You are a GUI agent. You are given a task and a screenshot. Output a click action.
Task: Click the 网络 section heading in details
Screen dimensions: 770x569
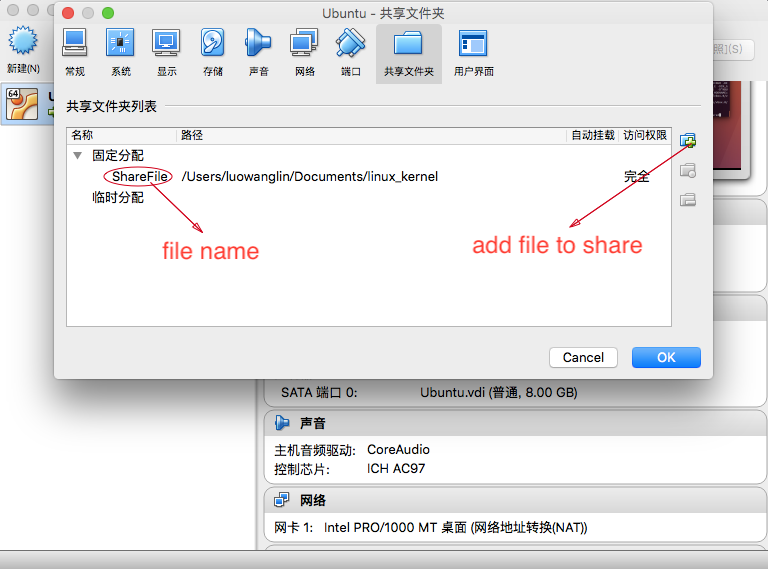pos(313,500)
